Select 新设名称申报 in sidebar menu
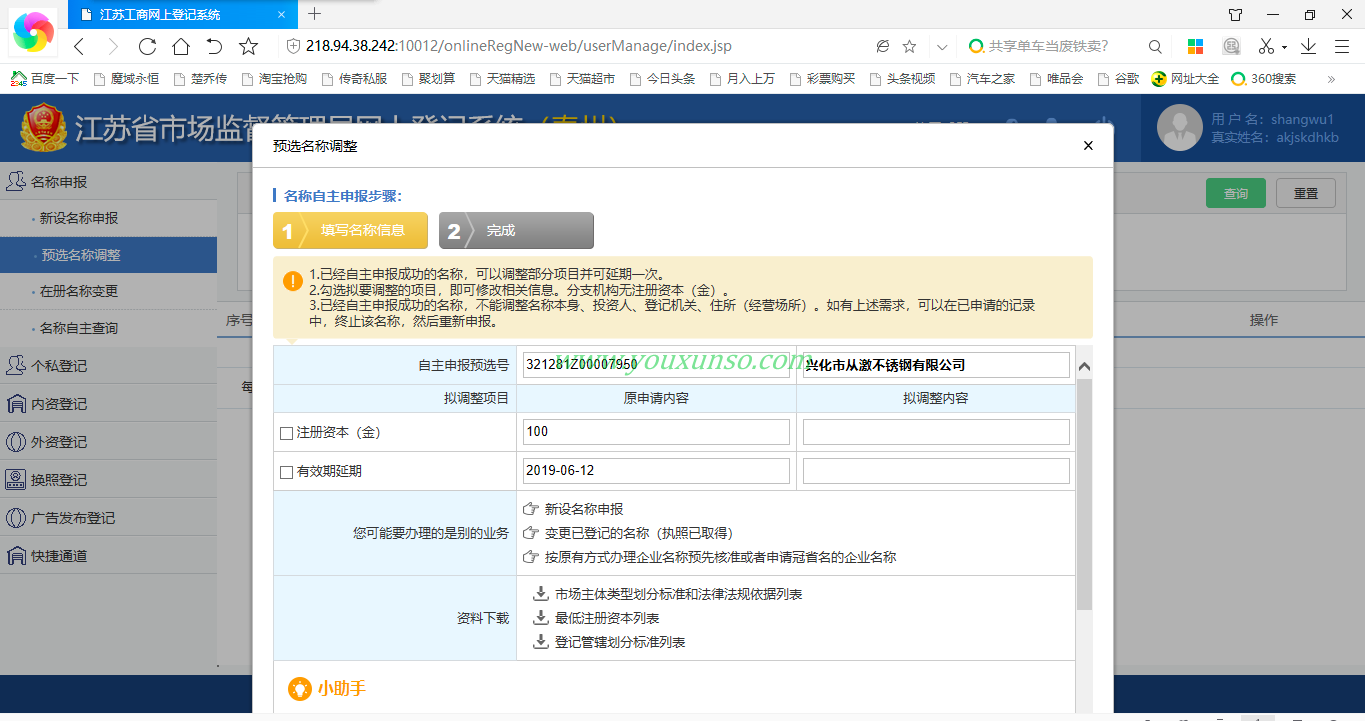Viewport: 1365px width, 721px height. [x=79, y=218]
